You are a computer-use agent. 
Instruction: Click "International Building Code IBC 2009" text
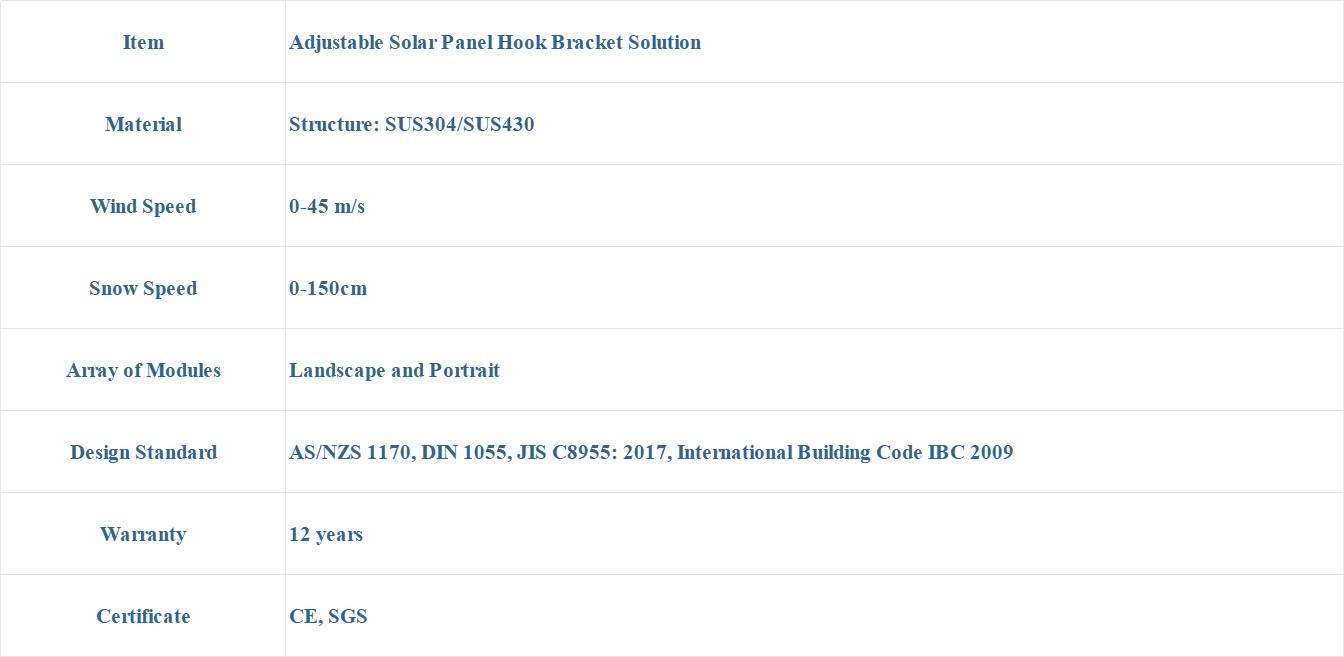[845, 452]
